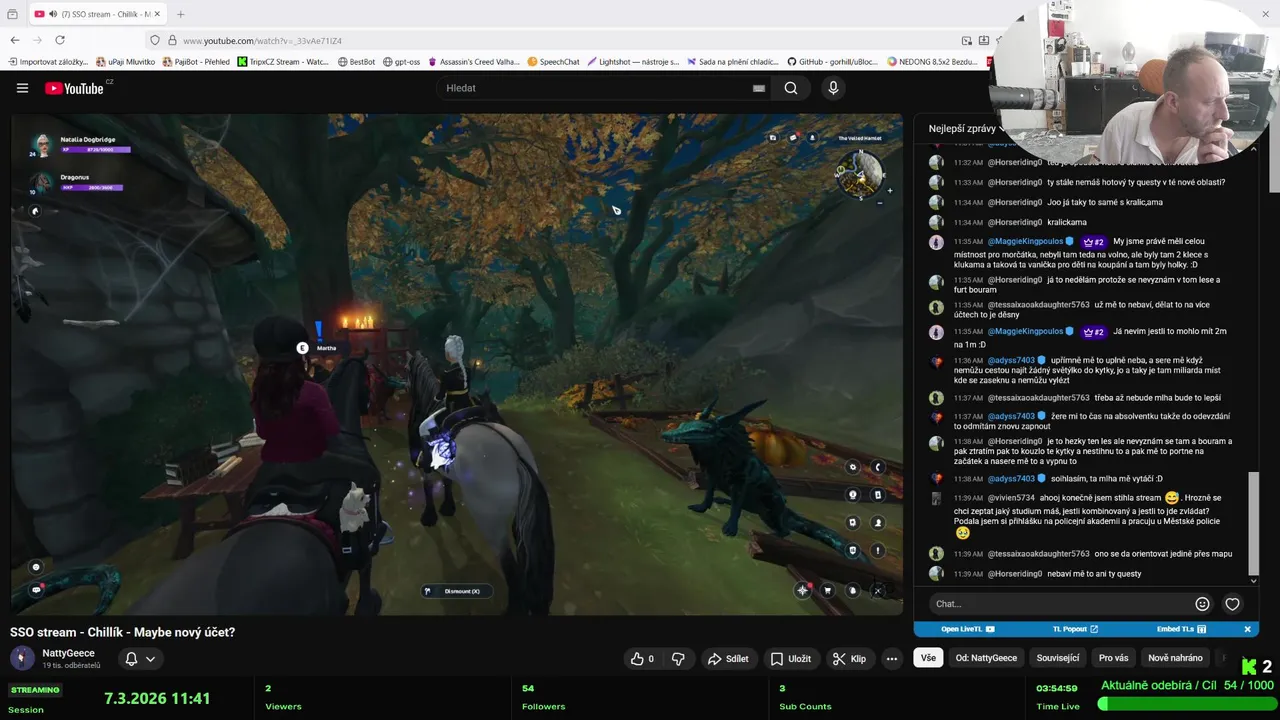Image resolution: width=1280 pixels, height=720 pixels.
Task: Open a new browser tab
Action: [x=181, y=14]
